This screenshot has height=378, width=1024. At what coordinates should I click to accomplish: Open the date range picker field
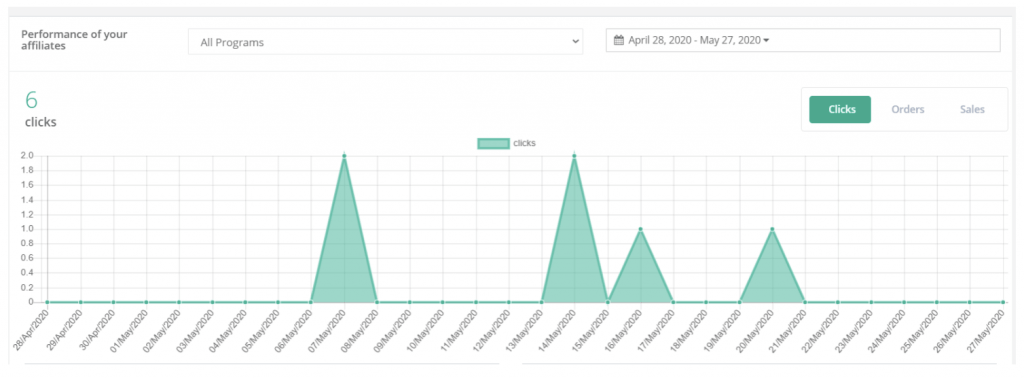click(x=803, y=40)
